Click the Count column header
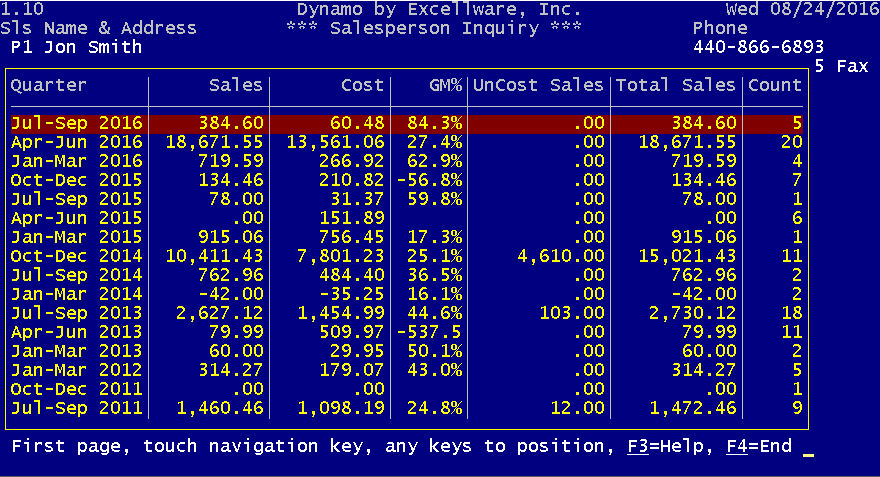This screenshot has width=880, height=477. click(x=774, y=85)
